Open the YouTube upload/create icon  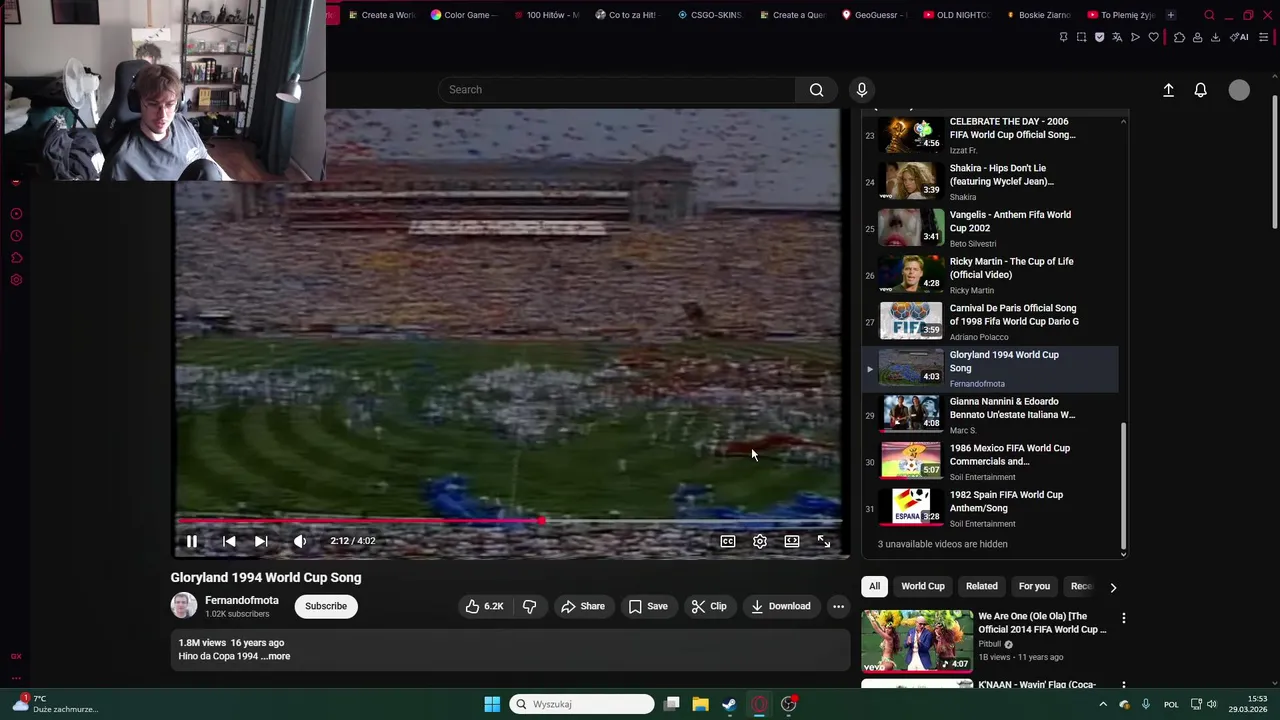point(1168,90)
